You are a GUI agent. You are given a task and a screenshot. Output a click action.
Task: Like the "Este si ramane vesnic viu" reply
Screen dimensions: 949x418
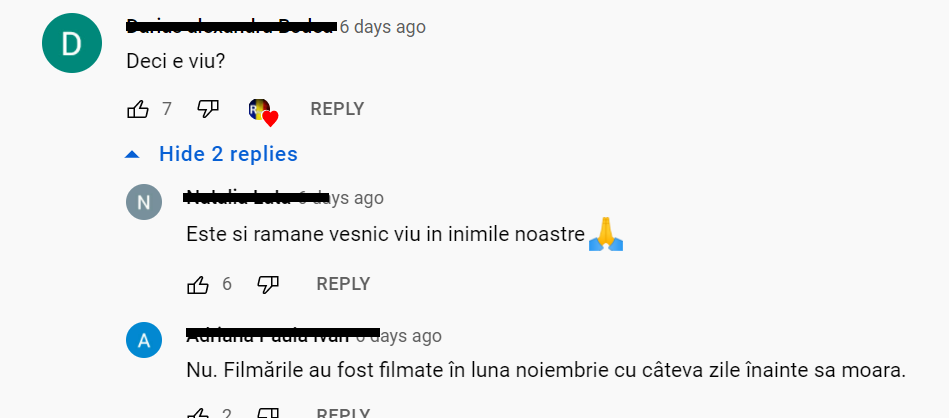click(198, 284)
